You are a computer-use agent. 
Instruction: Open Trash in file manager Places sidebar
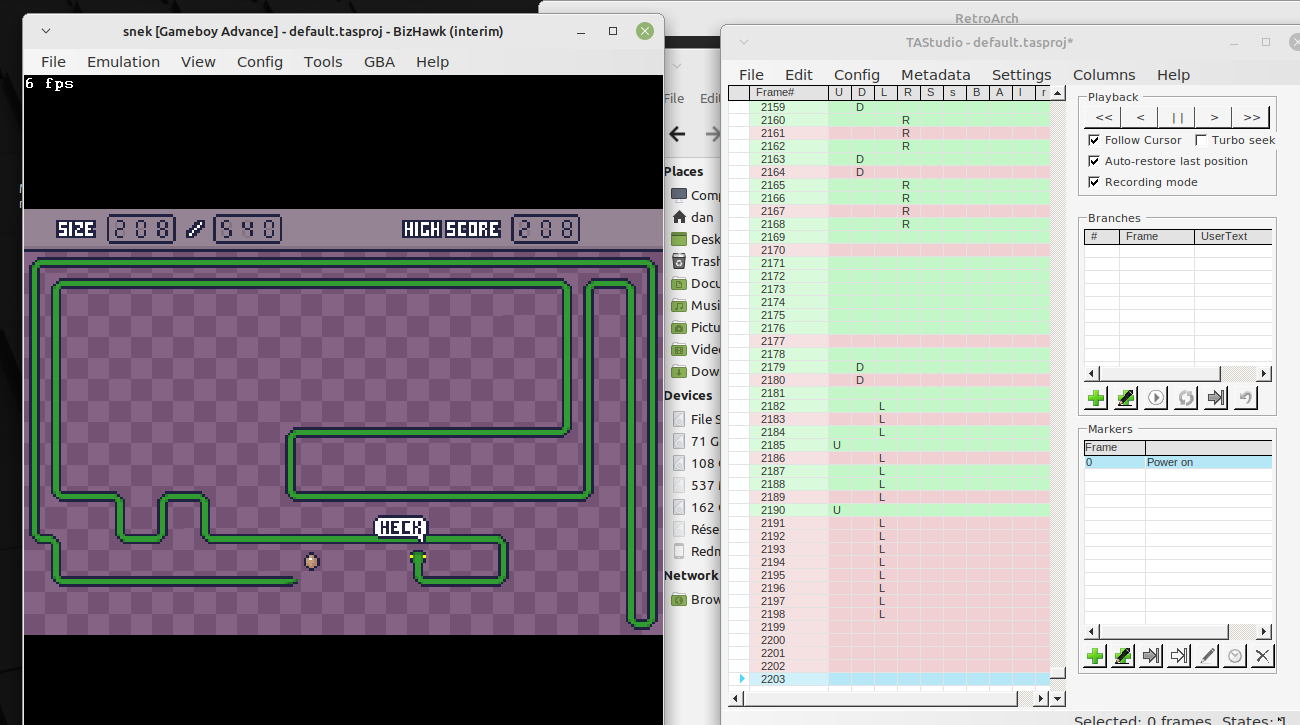click(679, 261)
